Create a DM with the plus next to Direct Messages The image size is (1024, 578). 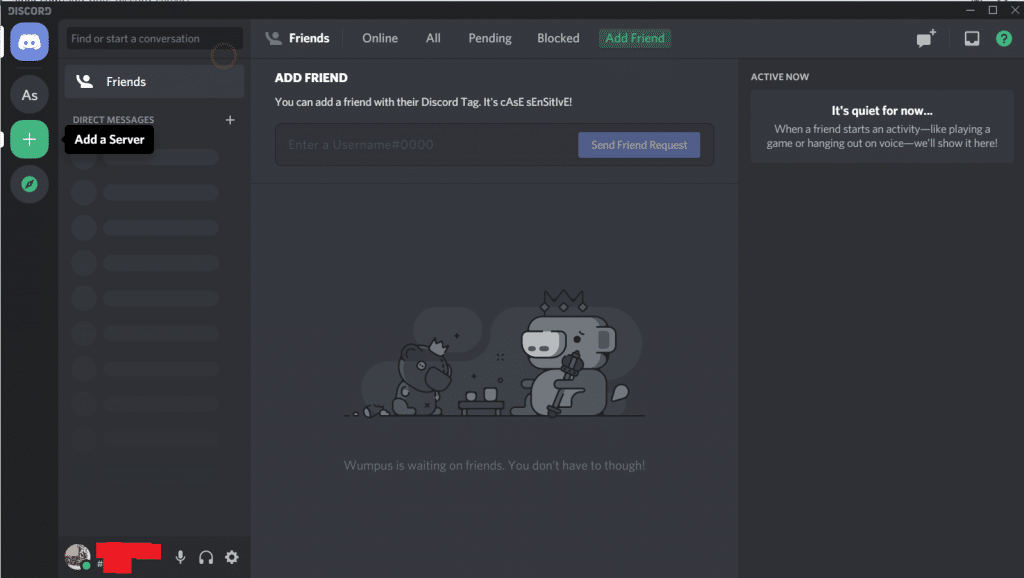pos(230,119)
